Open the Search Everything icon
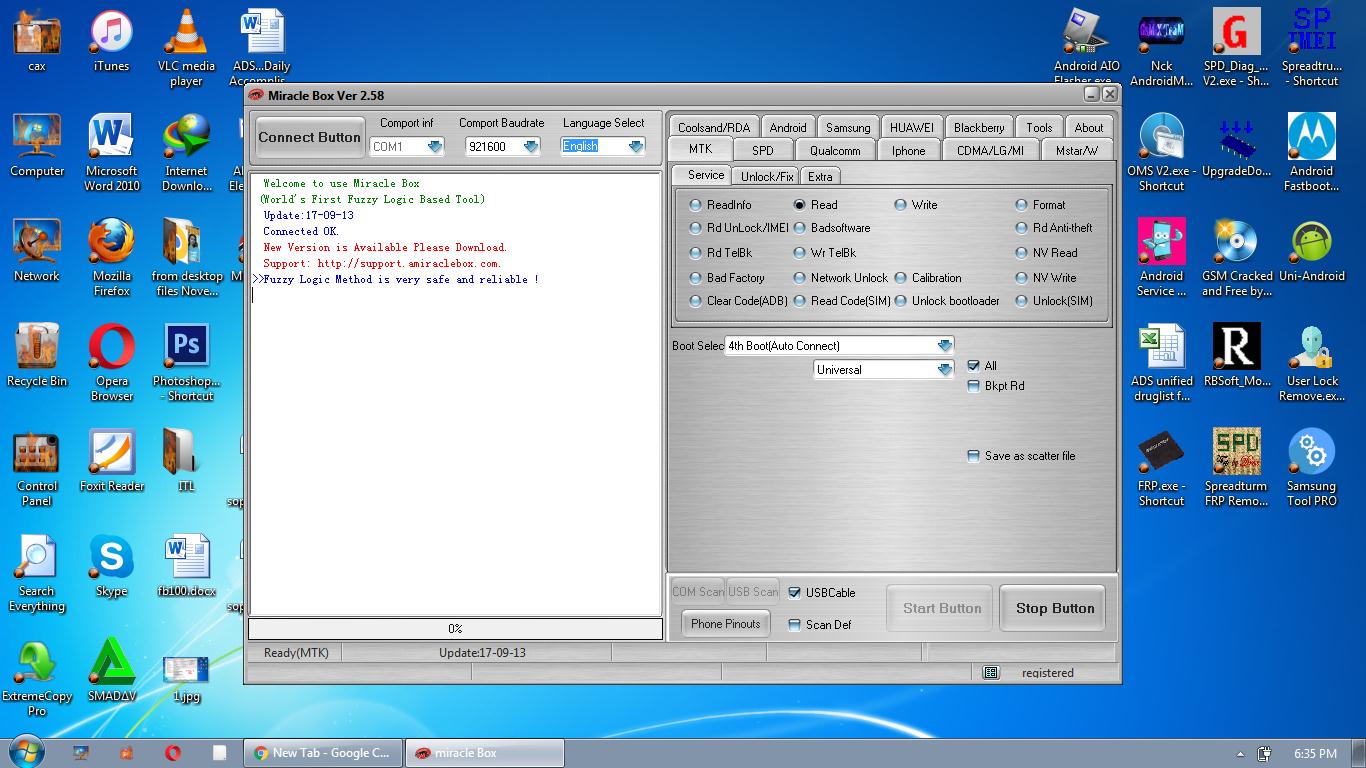The width and height of the screenshot is (1366, 768). pos(37,573)
